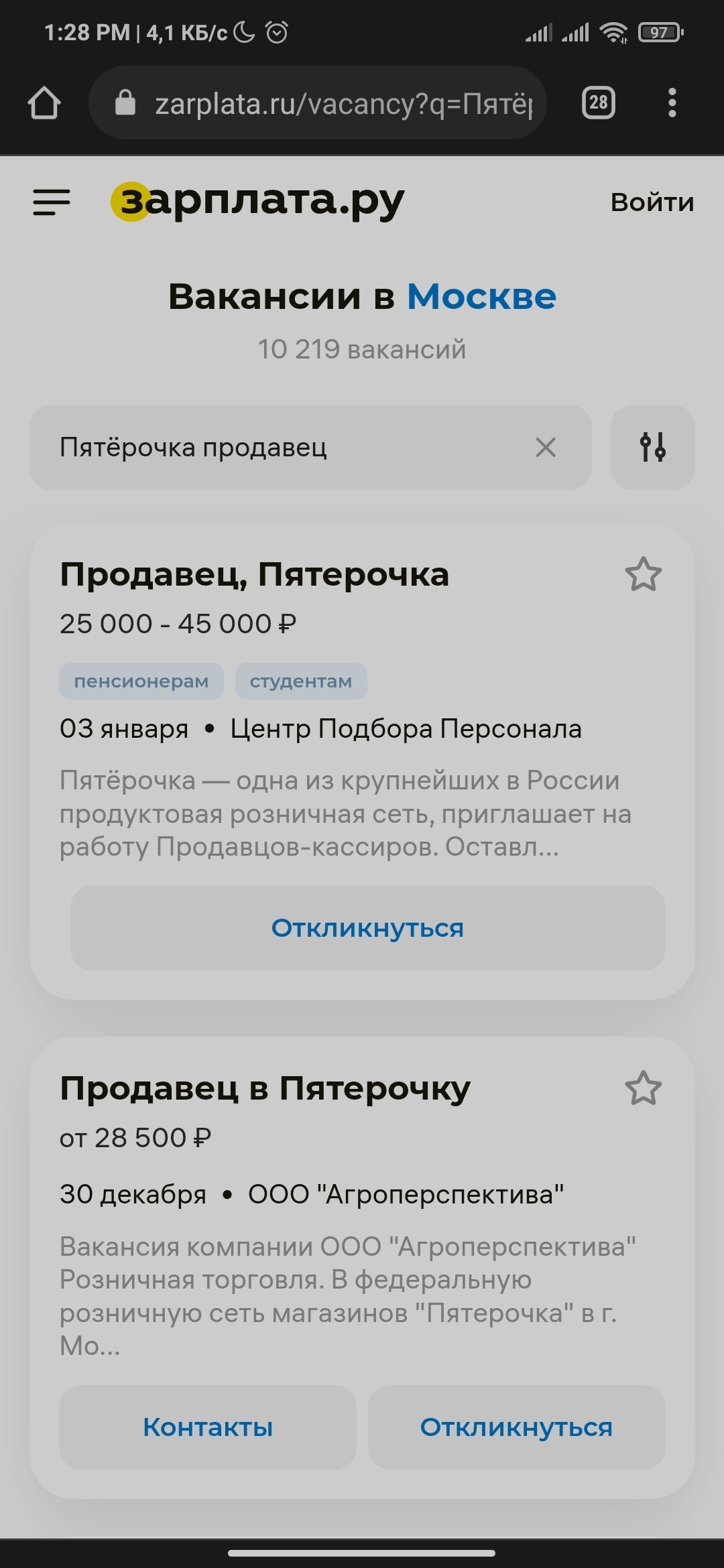Screen dimensions: 724x1568
Task: Open the browser tabs switcher showing 28
Action: (598, 103)
